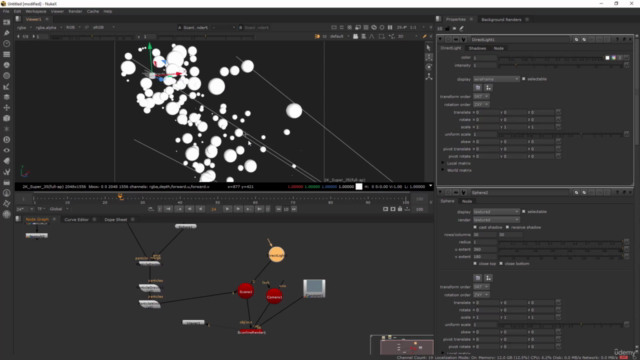Open the Image nodes toolbar icon
This screenshot has width=640, height=360.
click(7, 22)
